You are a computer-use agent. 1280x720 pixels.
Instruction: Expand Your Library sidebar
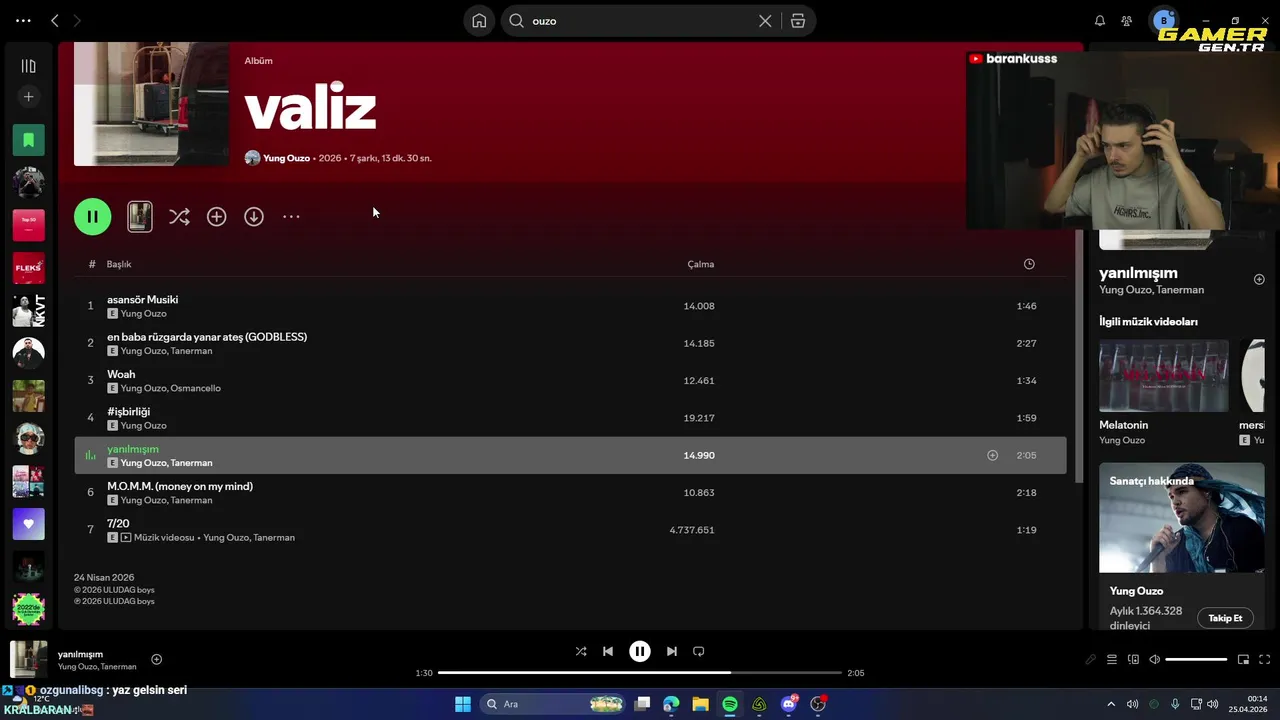point(28,66)
